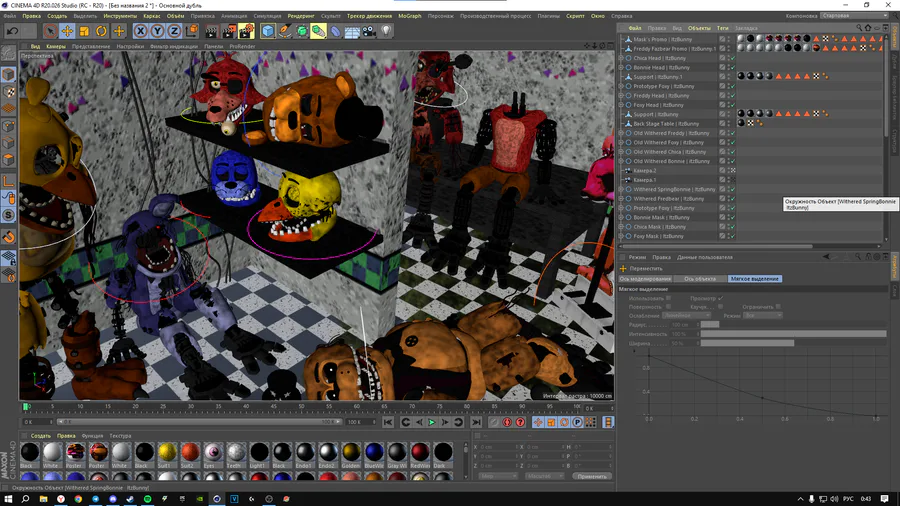Image resolution: width=900 pixels, height=506 pixels.
Task: Open the Создать main menu
Action: click(x=57, y=16)
